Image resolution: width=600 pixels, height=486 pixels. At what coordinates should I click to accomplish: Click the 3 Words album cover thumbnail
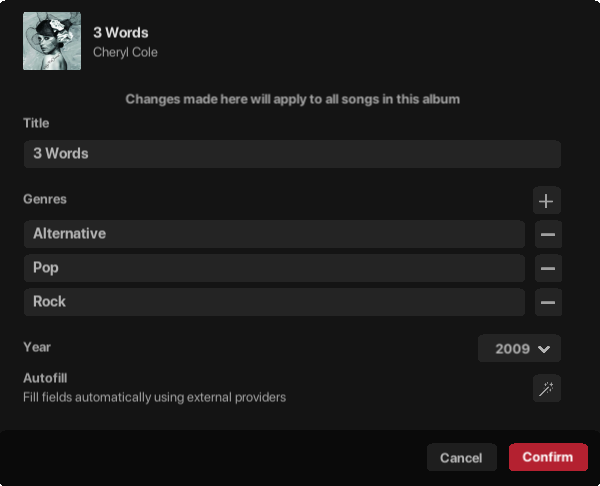[x=52, y=41]
